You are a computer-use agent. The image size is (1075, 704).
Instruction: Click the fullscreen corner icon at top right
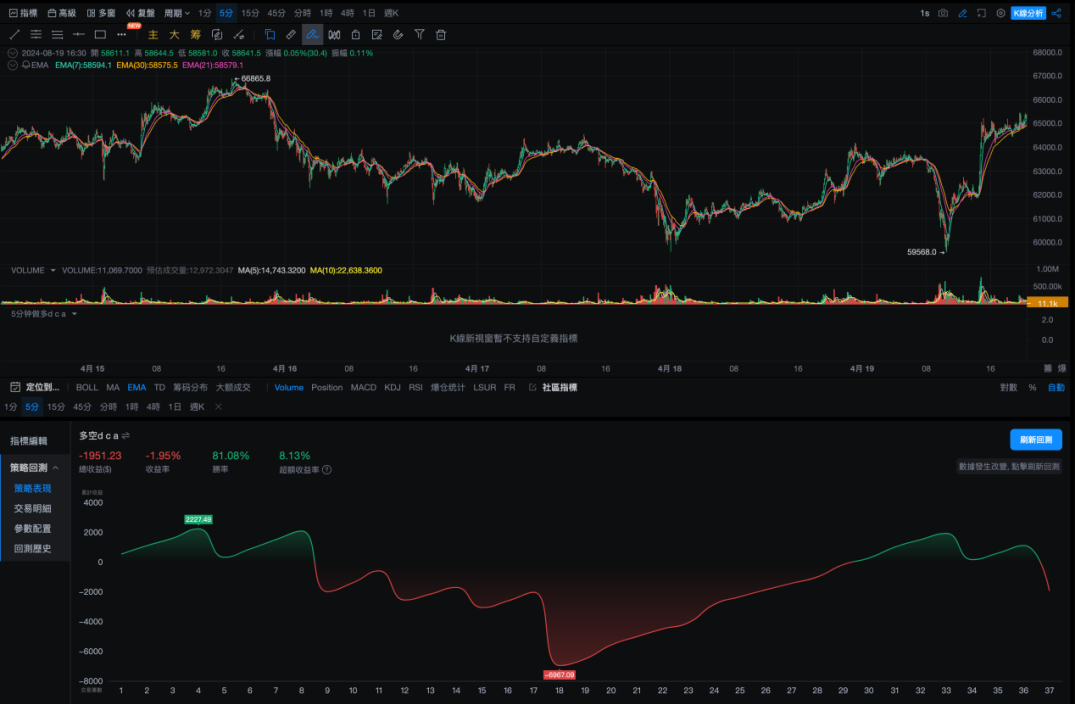[x=981, y=13]
